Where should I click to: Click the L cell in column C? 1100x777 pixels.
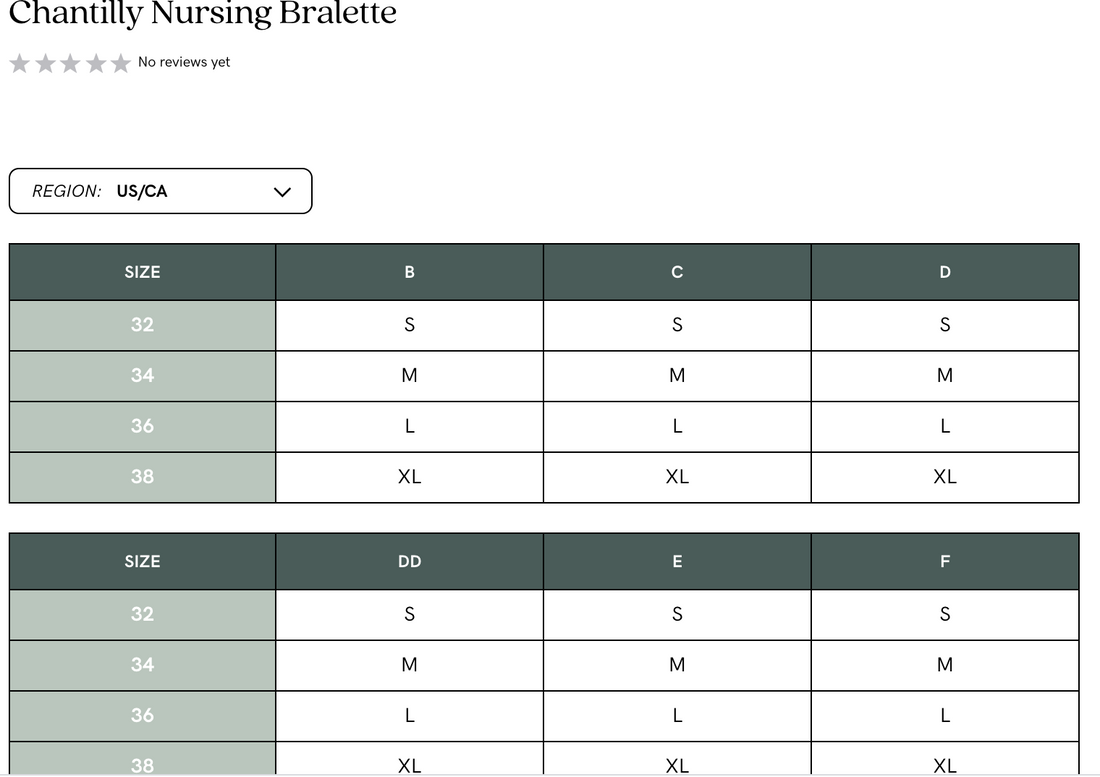coord(677,426)
